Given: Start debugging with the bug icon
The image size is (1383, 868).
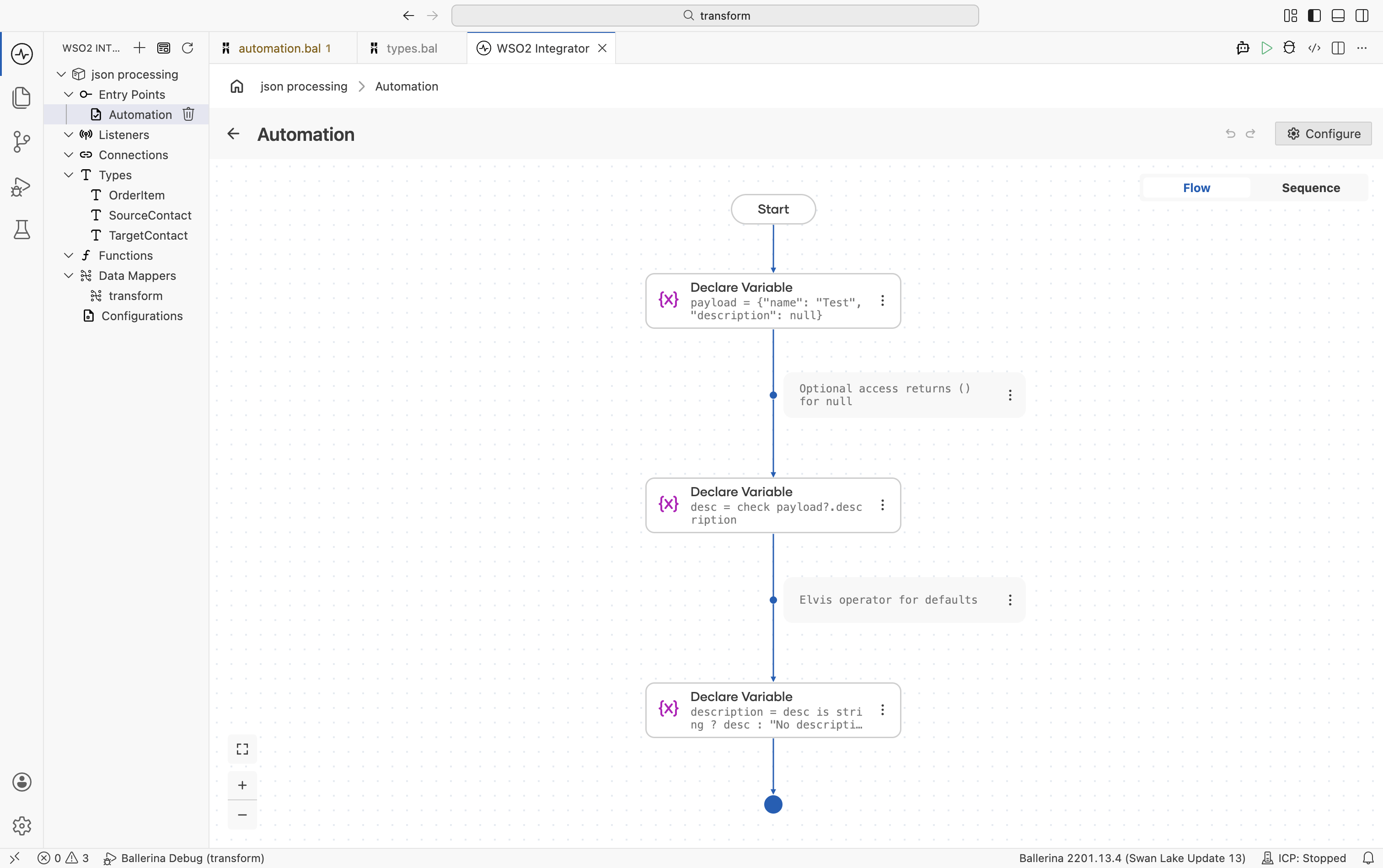Looking at the screenshot, I should [1289, 48].
